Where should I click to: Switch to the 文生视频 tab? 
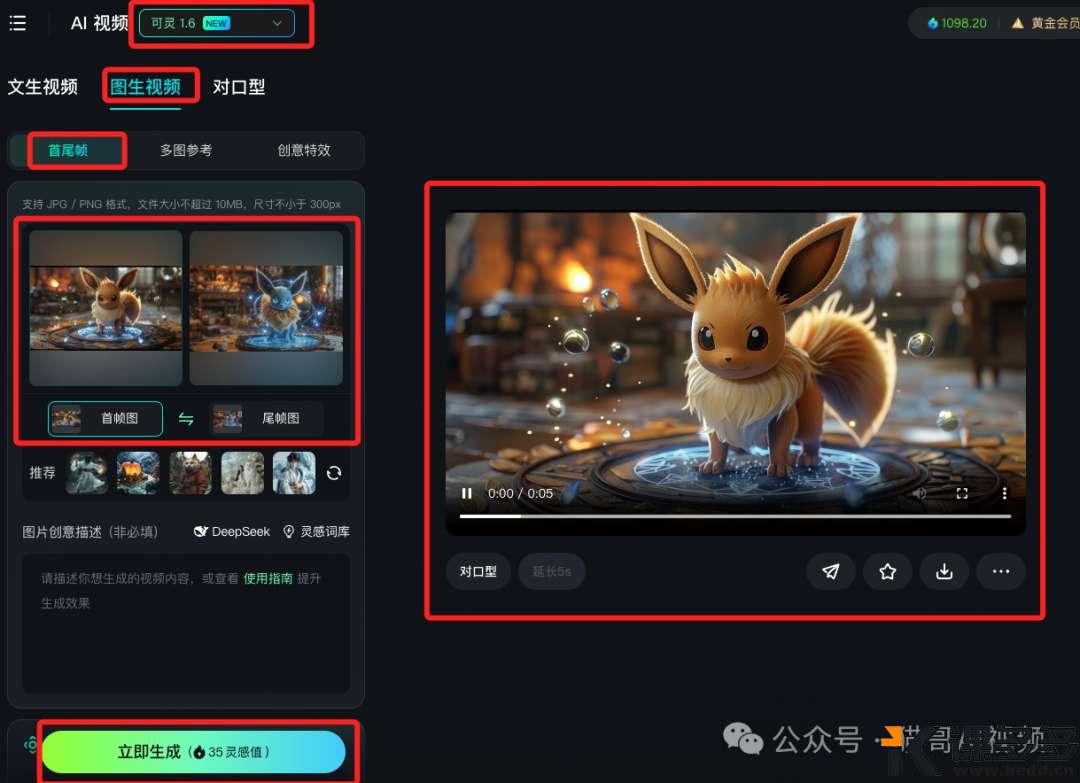43,87
